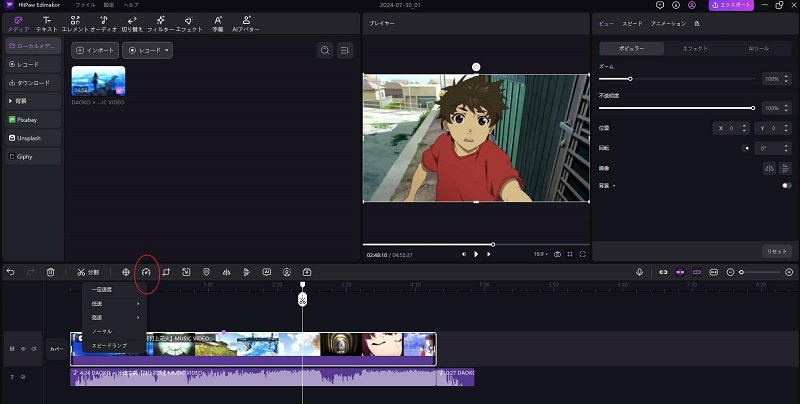Open the AIアバター avatar tool
The height and width of the screenshot is (404, 800).
click(x=246, y=24)
